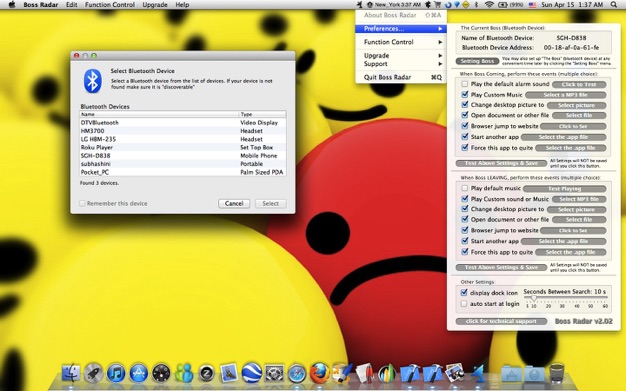
Task: Enable 'Play default music' checkbox
Action: [464, 188]
